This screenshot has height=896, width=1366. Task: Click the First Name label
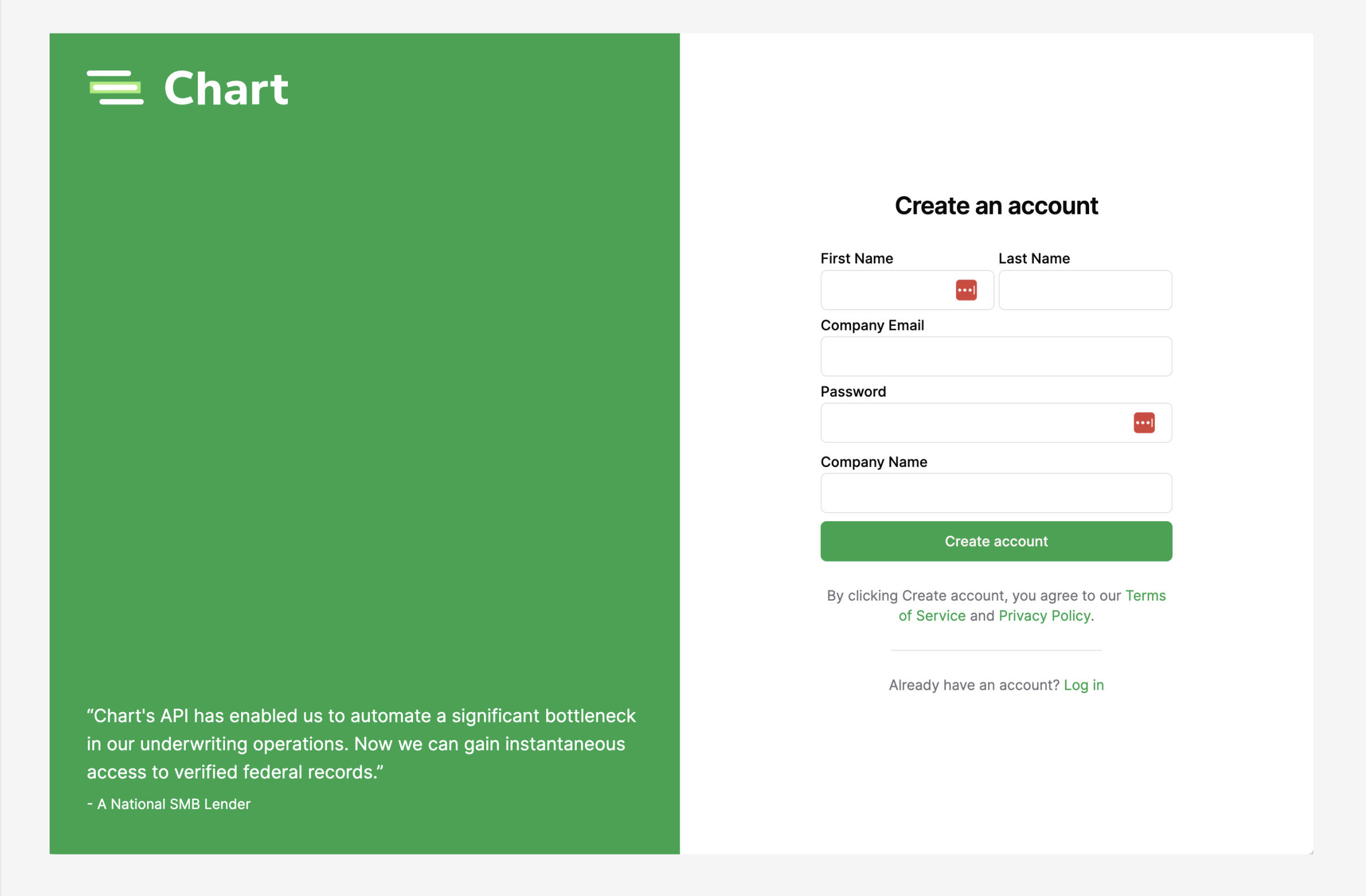tap(856, 258)
